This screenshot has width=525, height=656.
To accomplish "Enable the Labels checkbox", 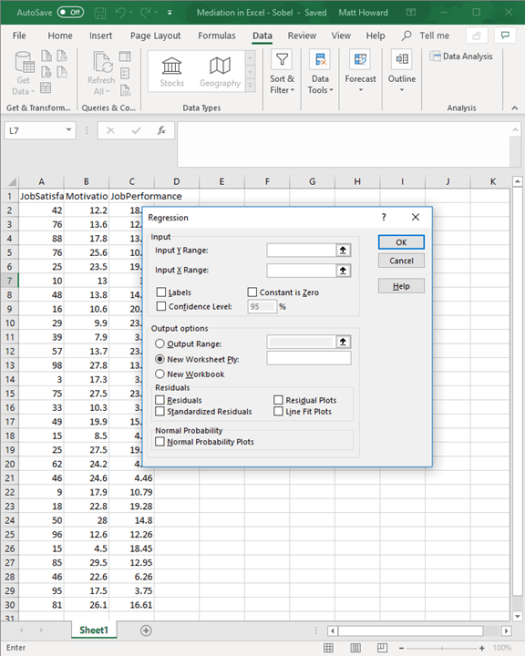I will 161,292.
